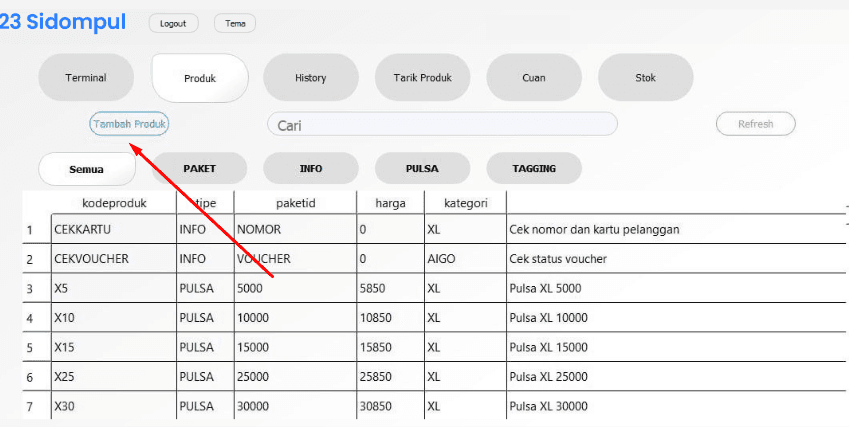Select the Produk tab
849x427 pixels.
(x=200, y=78)
